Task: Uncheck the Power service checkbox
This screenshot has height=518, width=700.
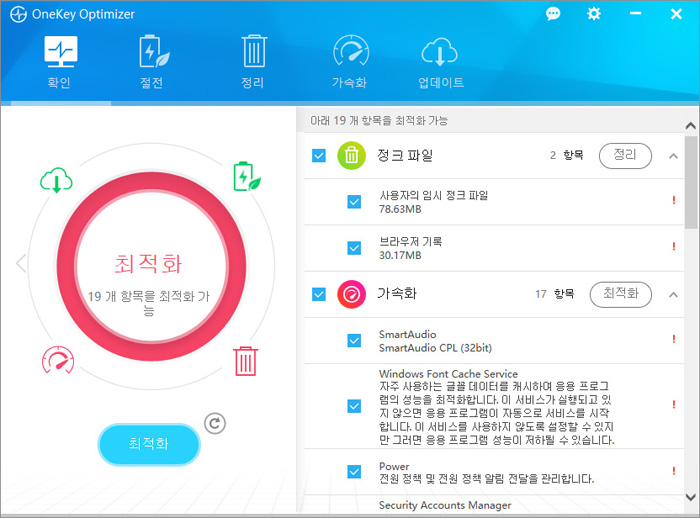Action: coord(354,472)
